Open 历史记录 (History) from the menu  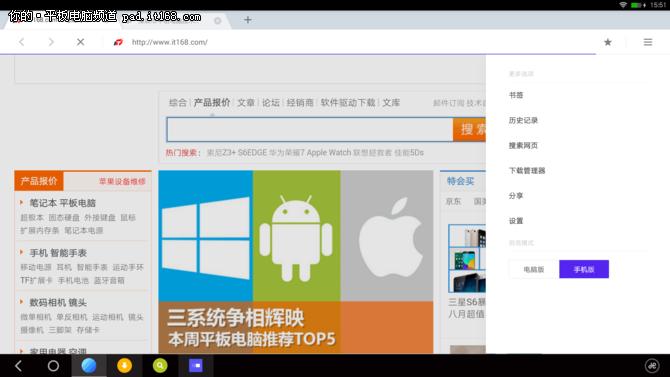tap(523, 120)
